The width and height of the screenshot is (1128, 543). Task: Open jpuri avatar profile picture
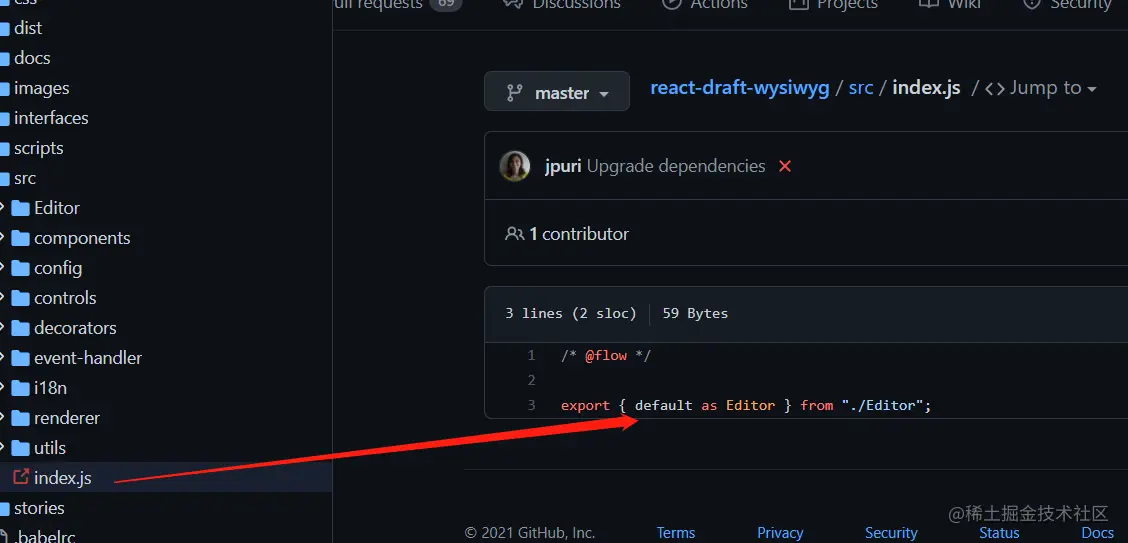click(x=515, y=166)
